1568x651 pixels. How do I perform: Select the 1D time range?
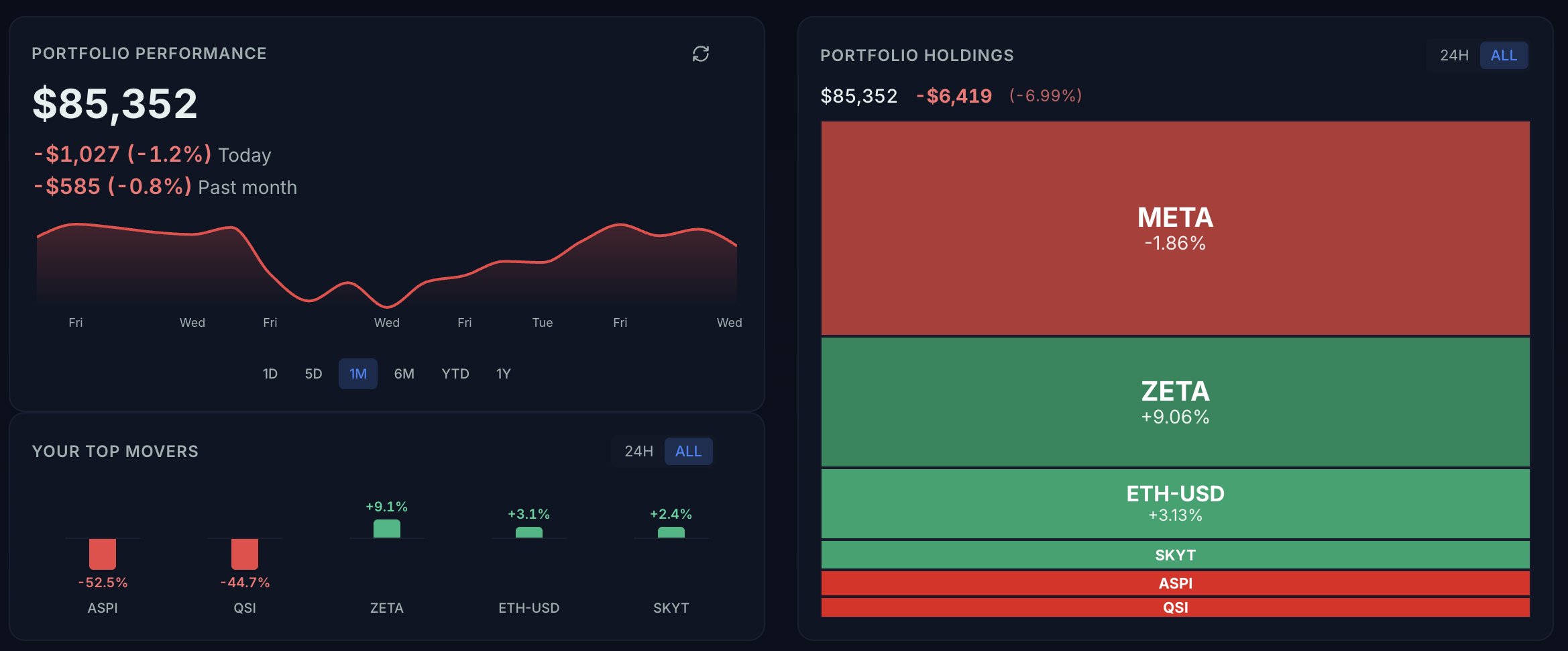coord(270,374)
